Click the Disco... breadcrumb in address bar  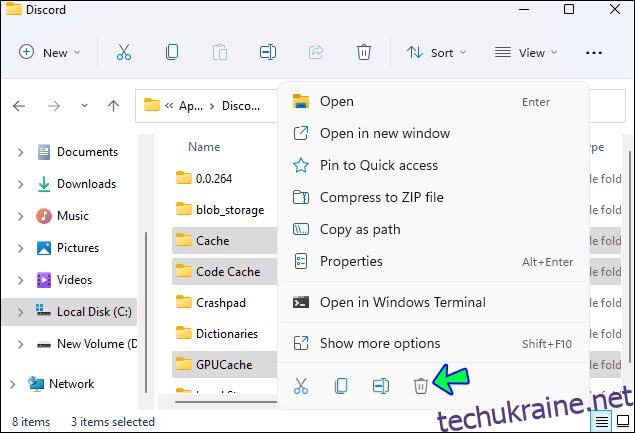point(241,107)
